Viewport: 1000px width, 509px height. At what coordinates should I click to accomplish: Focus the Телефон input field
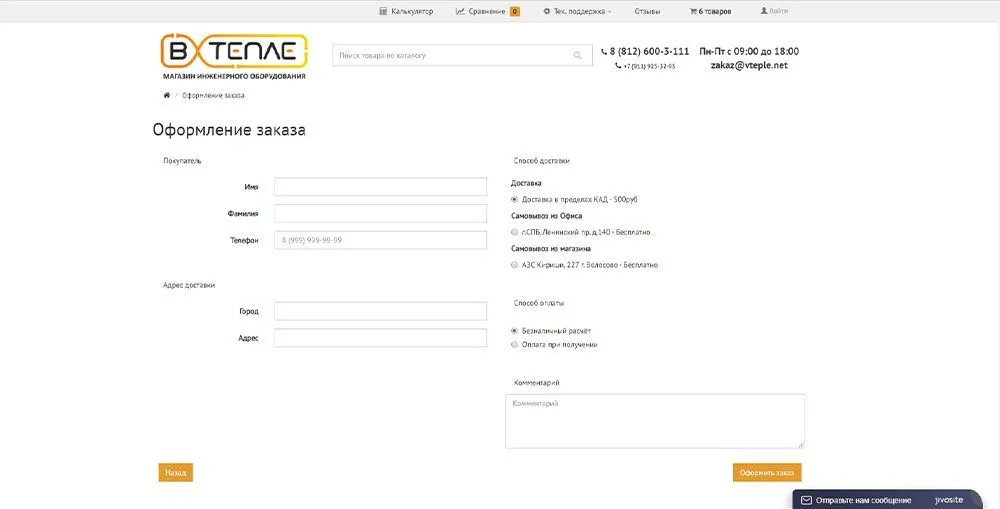point(380,240)
